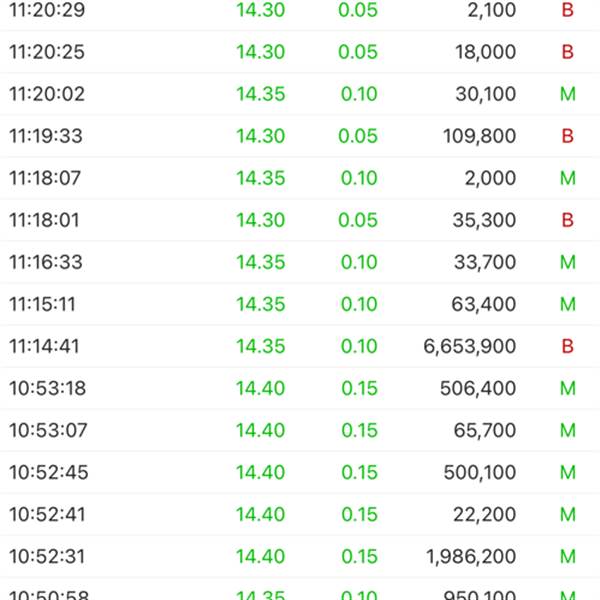Tap the 109,800 volume figure
Screen dimensions: 600x600
pos(479,136)
